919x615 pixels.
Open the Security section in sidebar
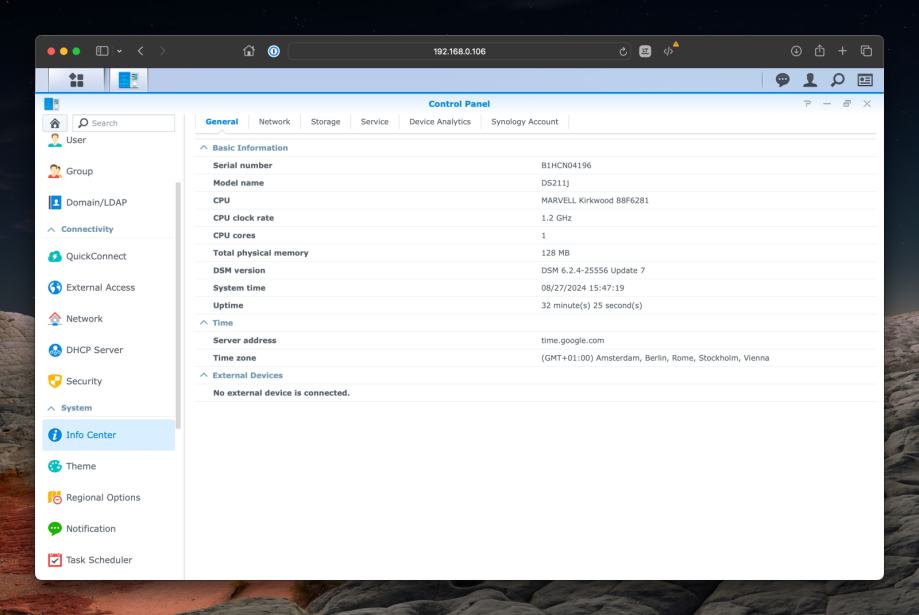click(x=83, y=381)
